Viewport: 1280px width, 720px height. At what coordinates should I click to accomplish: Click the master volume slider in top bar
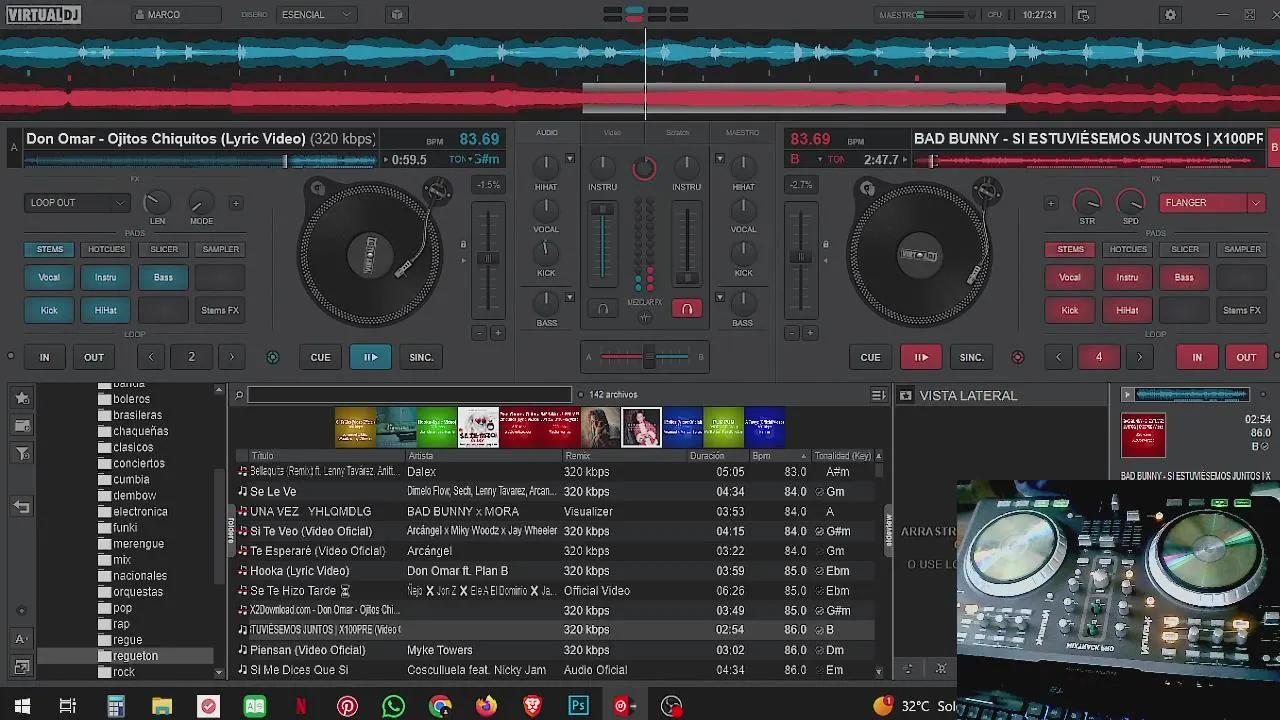(x=943, y=15)
